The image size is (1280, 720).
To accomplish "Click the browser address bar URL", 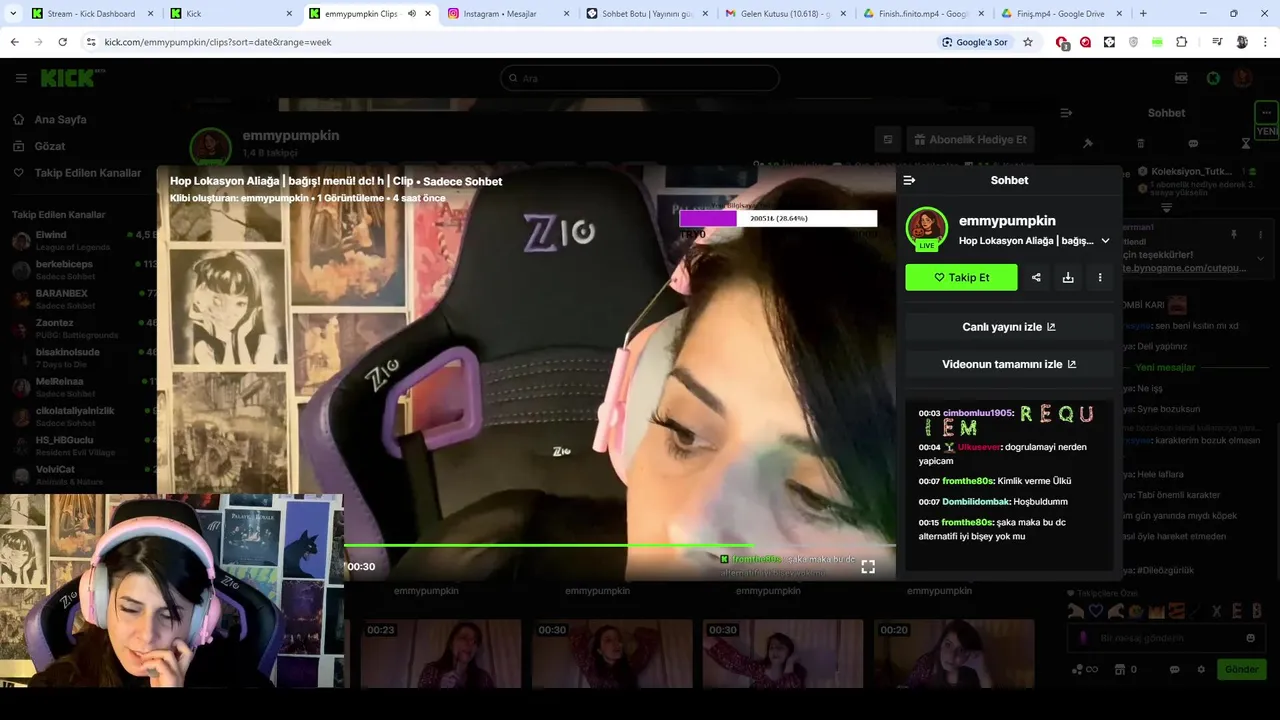I will point(217,42).
